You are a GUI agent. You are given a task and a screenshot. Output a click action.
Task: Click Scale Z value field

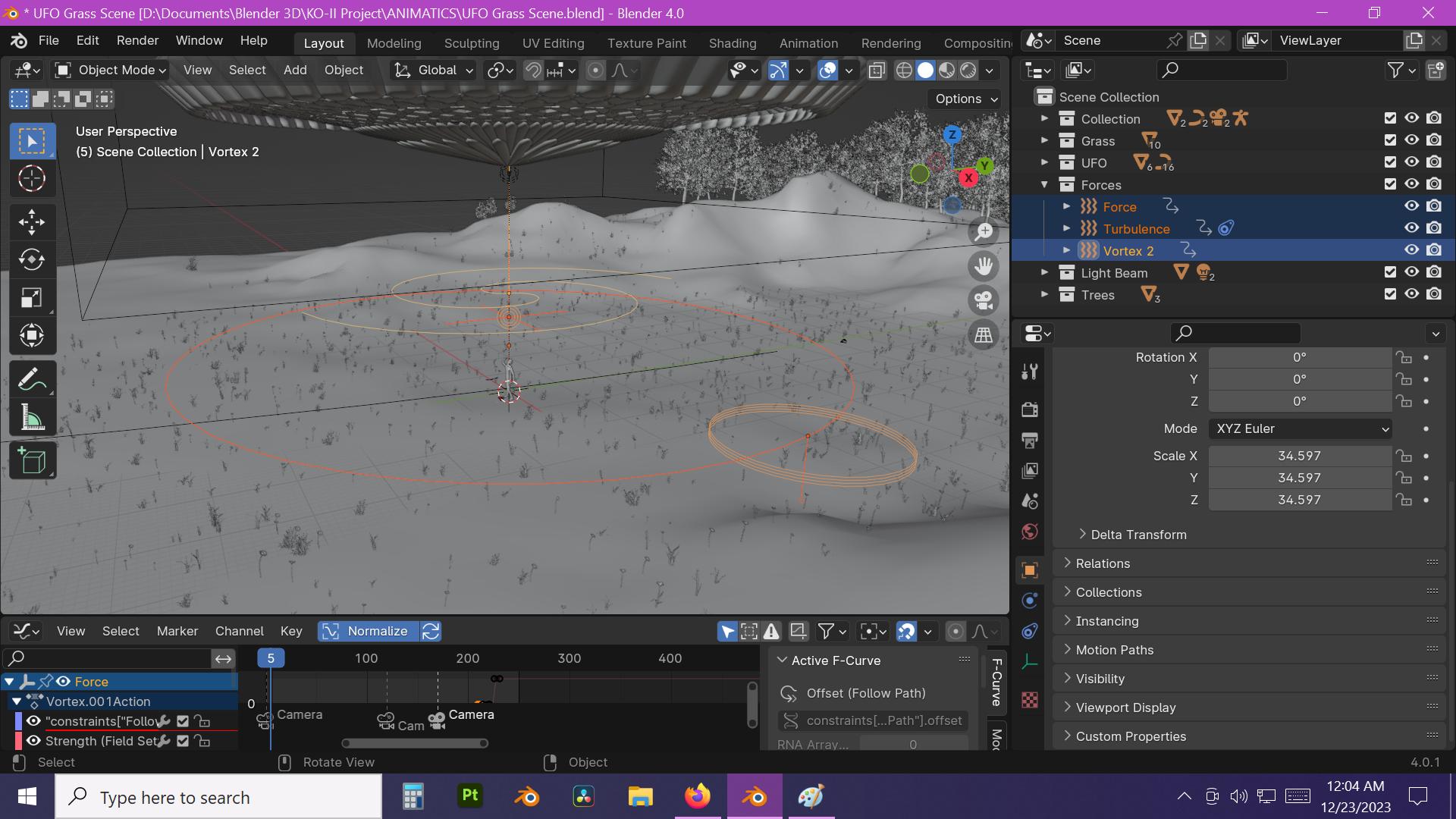(x=1300, y=500)
